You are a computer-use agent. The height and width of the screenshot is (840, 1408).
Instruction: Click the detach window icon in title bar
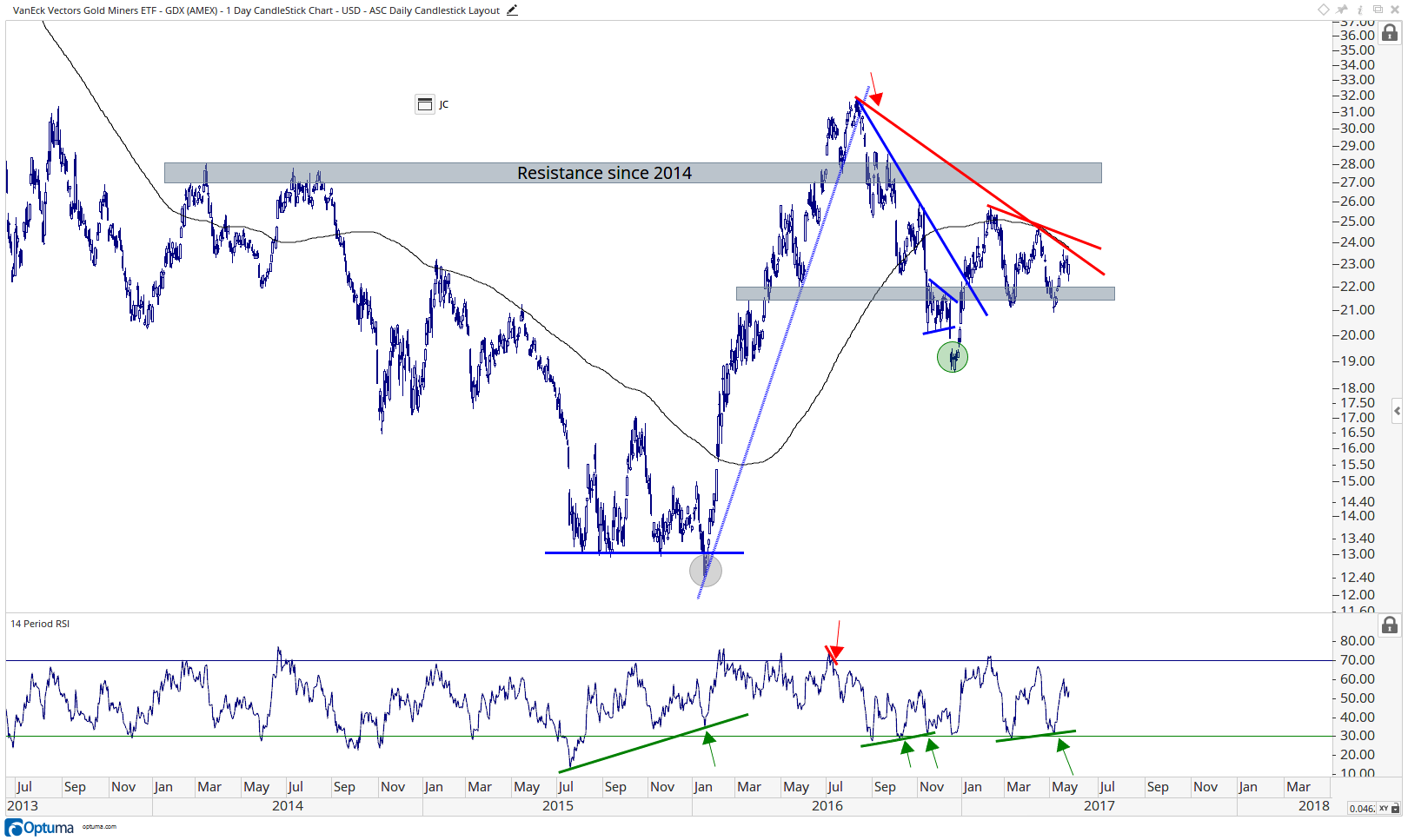click(x=1378, y=10)
